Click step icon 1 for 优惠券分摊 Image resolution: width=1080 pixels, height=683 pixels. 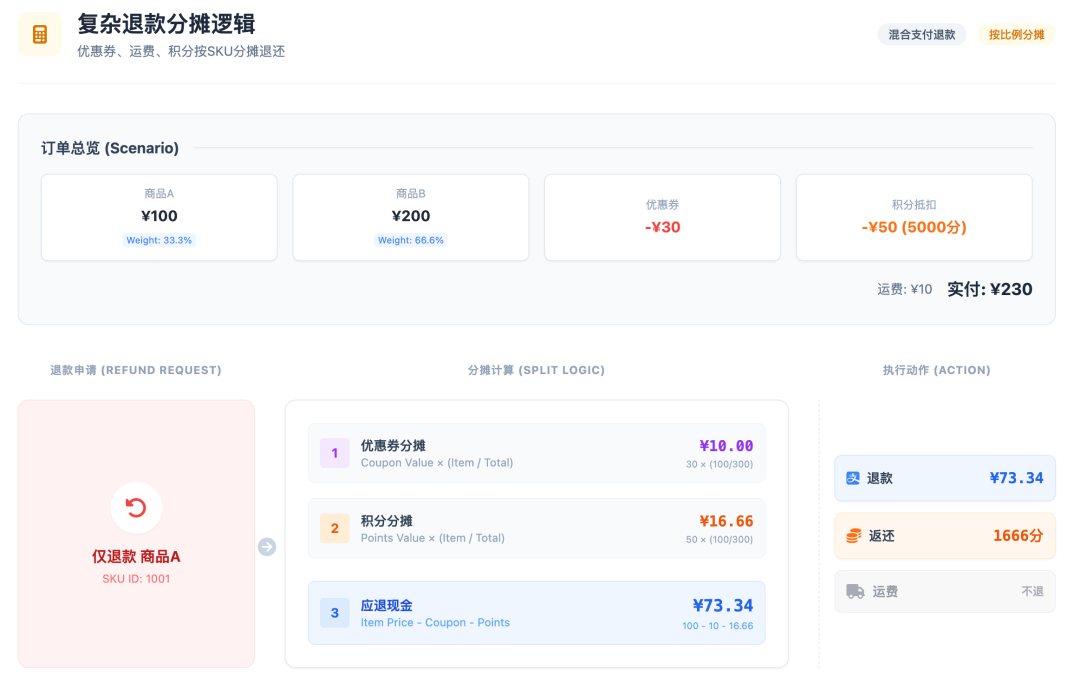coord(334,453)
